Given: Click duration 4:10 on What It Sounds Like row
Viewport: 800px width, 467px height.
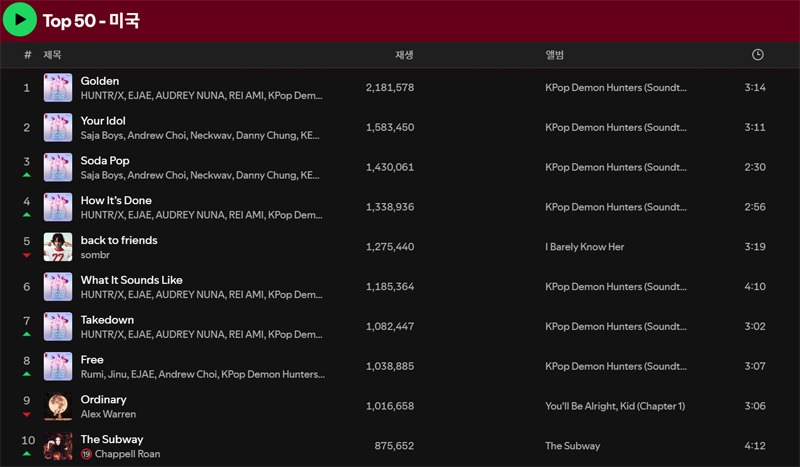Looking at the screenshot, I should pyautogui.click(x=755, y=286).
